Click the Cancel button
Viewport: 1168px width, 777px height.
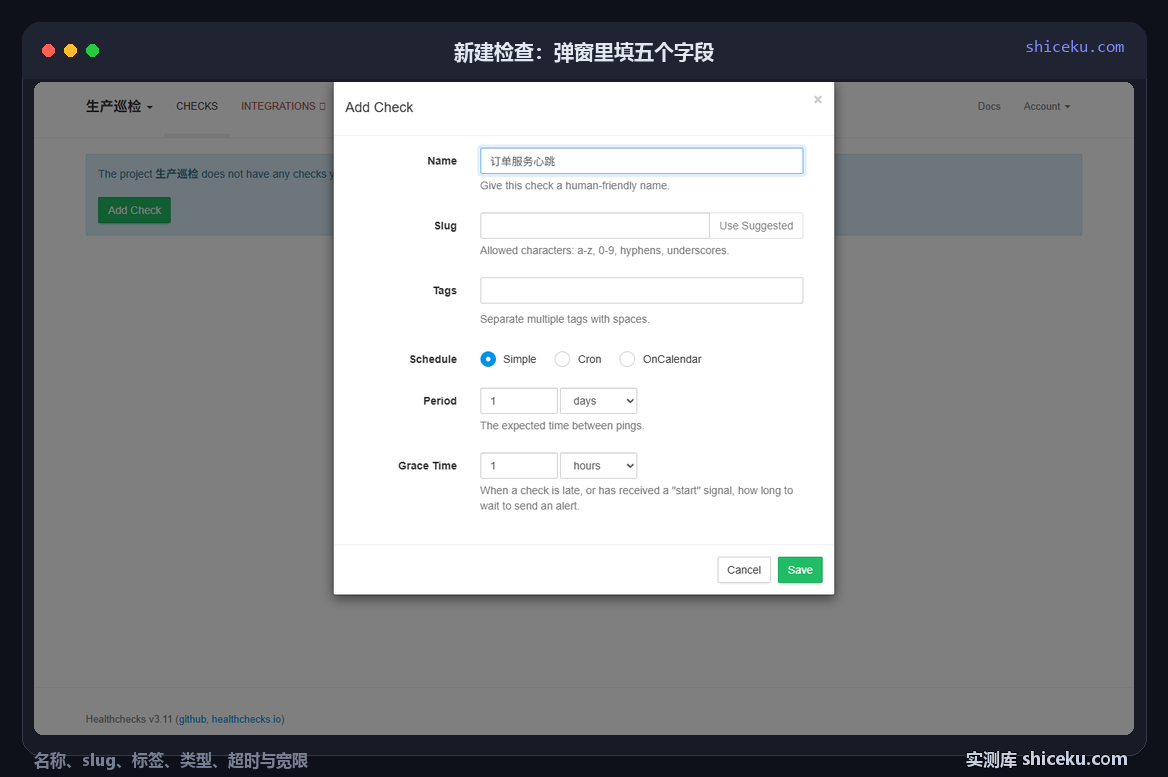click(x=743, y=570)
